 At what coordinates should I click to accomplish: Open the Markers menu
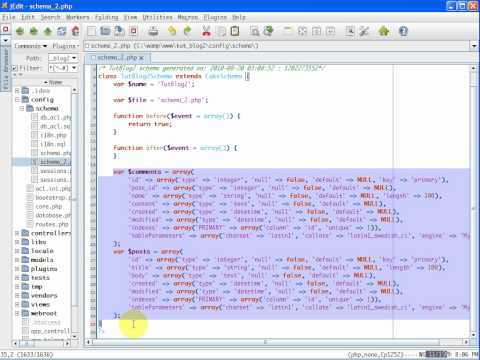78,17
